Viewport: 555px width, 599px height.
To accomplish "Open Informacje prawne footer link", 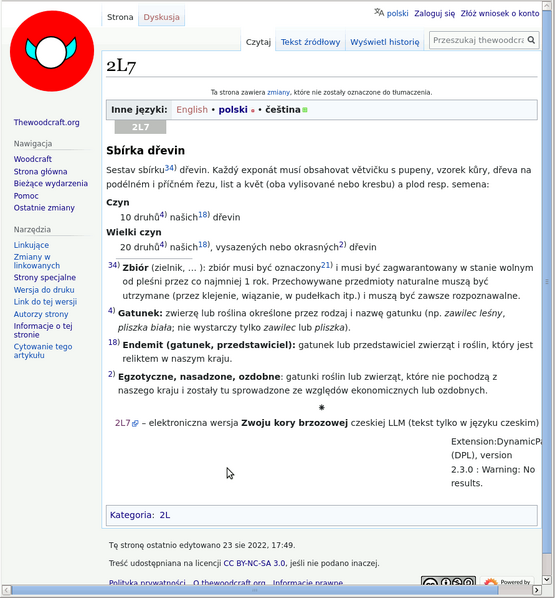I will [x=308, y=583].
